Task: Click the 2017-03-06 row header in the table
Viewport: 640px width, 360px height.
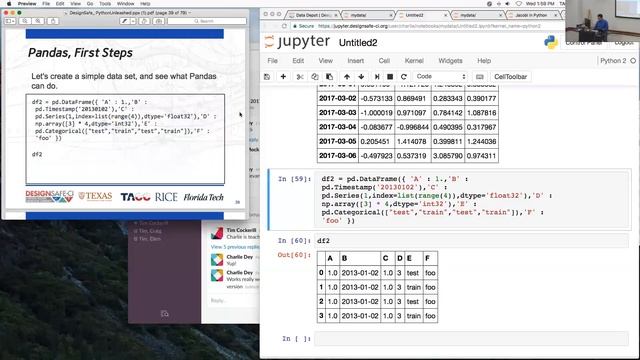Action: coord(338,156)
